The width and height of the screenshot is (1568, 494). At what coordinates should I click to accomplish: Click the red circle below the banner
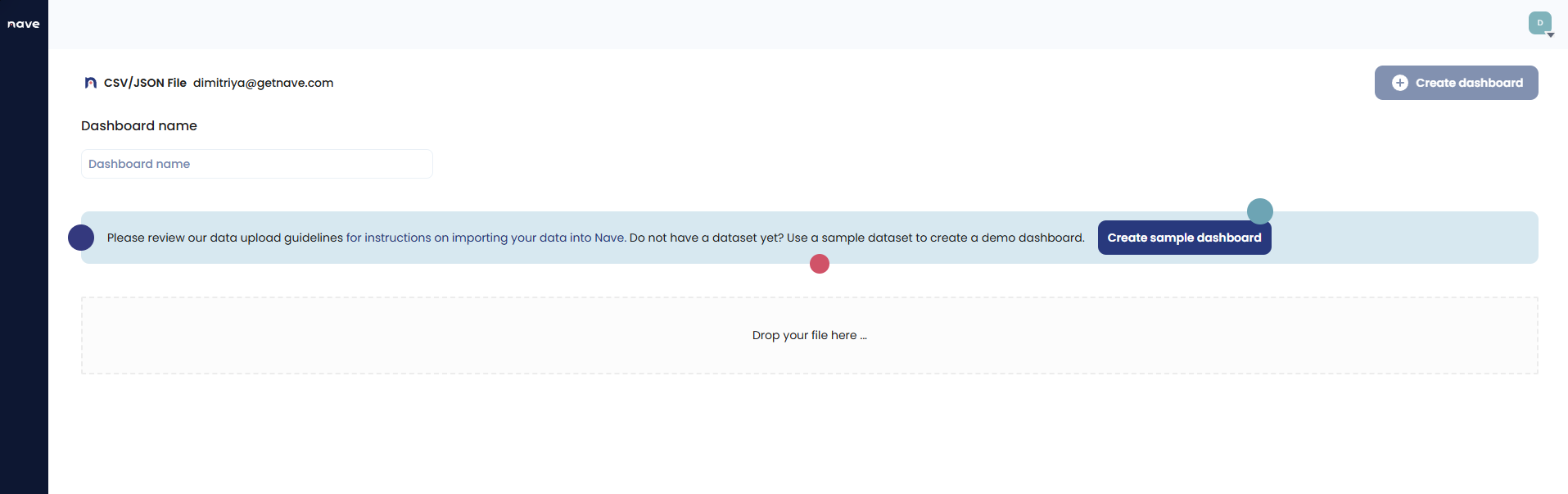pyautogui.click(x=819, y=264)
